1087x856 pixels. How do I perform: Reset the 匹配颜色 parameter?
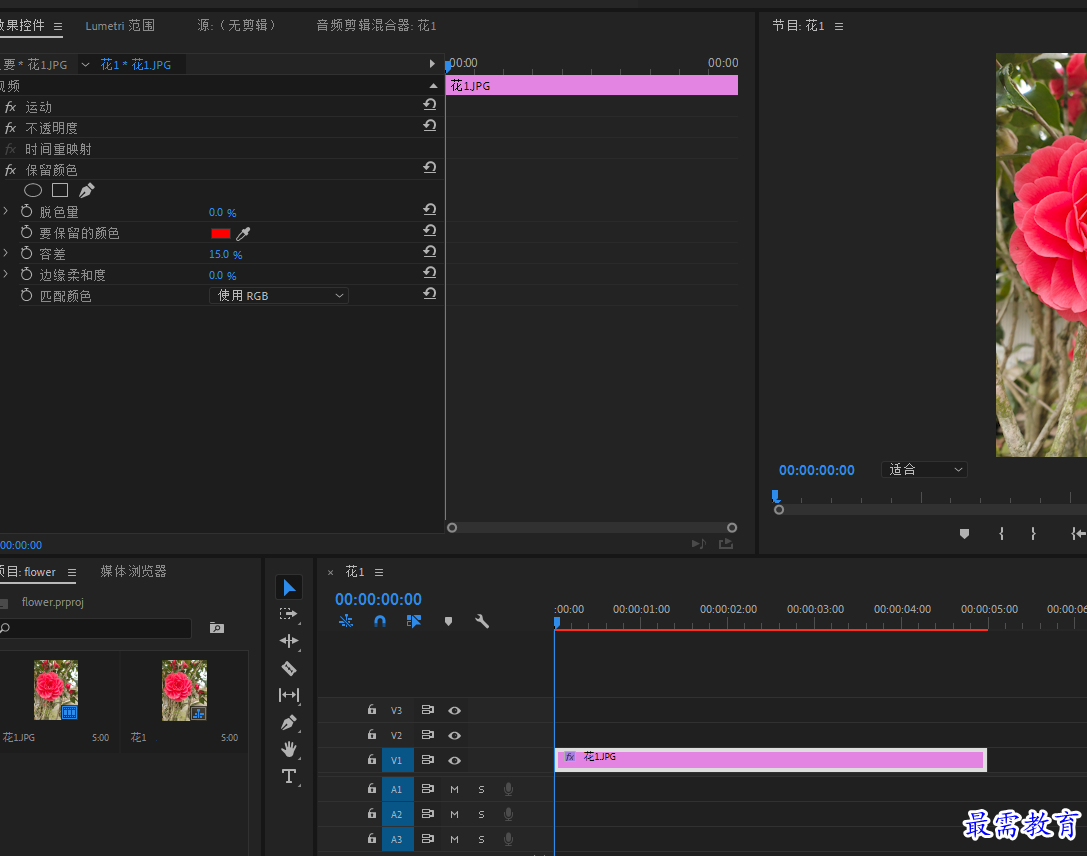pos(430,293)
